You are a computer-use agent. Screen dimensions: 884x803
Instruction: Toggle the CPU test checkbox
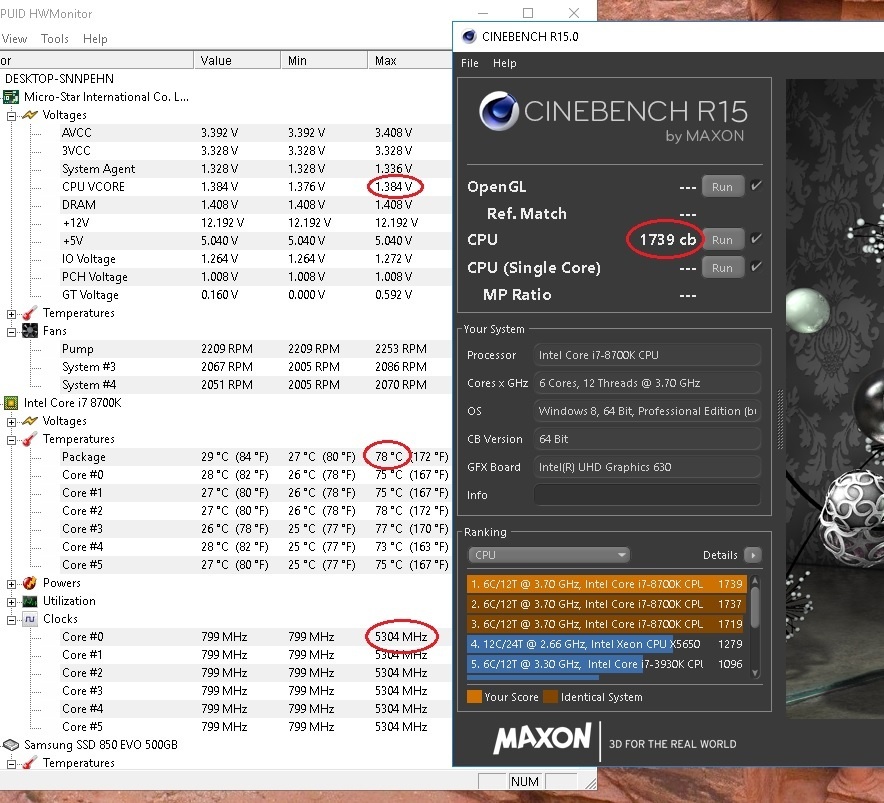point(756,239)
